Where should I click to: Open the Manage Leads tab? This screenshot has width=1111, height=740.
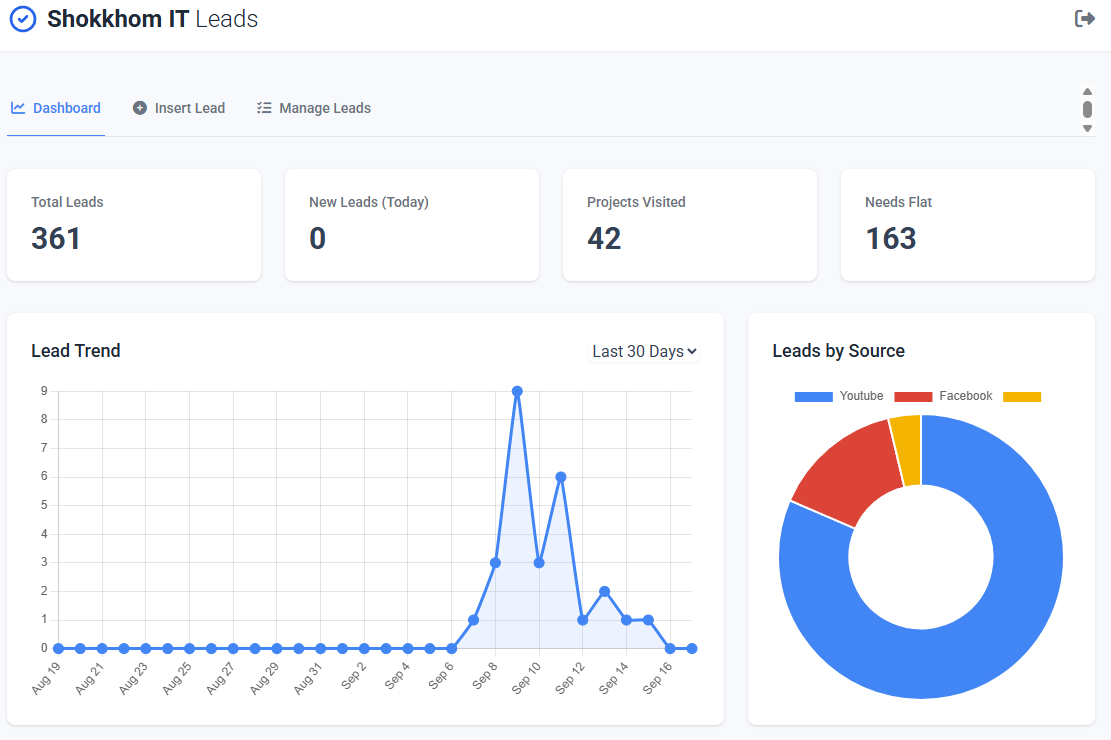point(324,107)
